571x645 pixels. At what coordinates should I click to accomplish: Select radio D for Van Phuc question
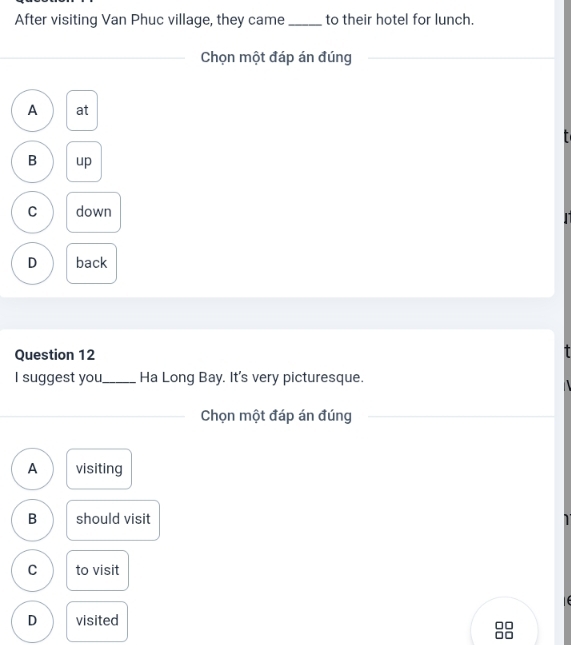32,263
